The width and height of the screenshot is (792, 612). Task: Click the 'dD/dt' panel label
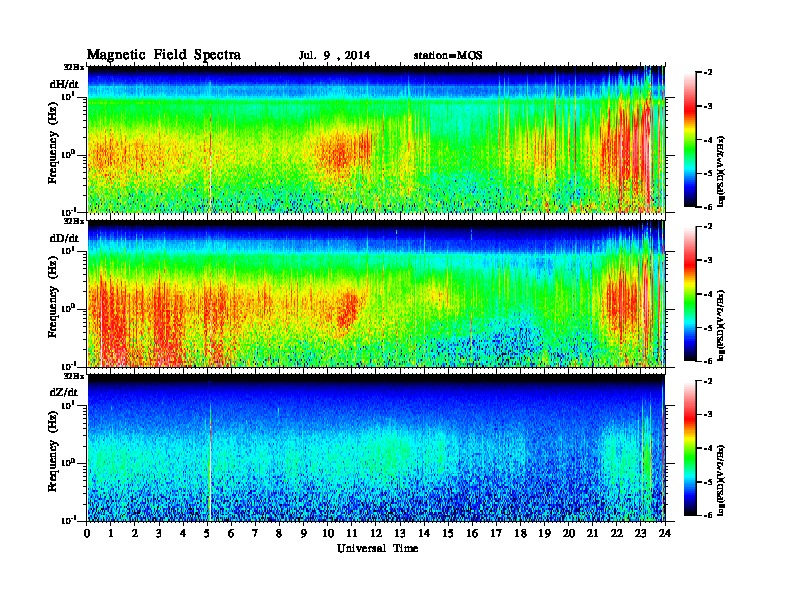[x=64, y=238]
